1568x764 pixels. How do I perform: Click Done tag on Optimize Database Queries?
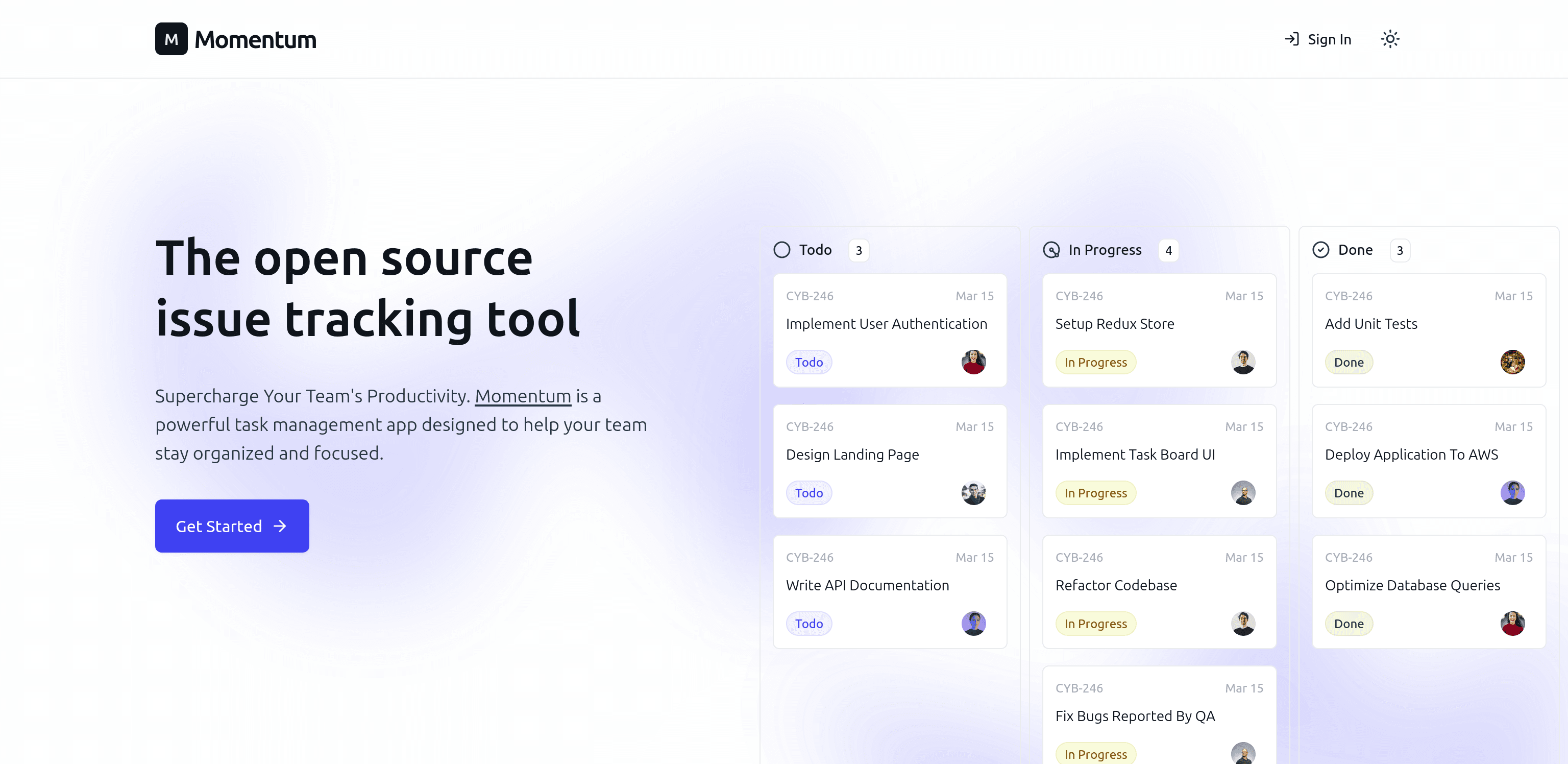1349,623
